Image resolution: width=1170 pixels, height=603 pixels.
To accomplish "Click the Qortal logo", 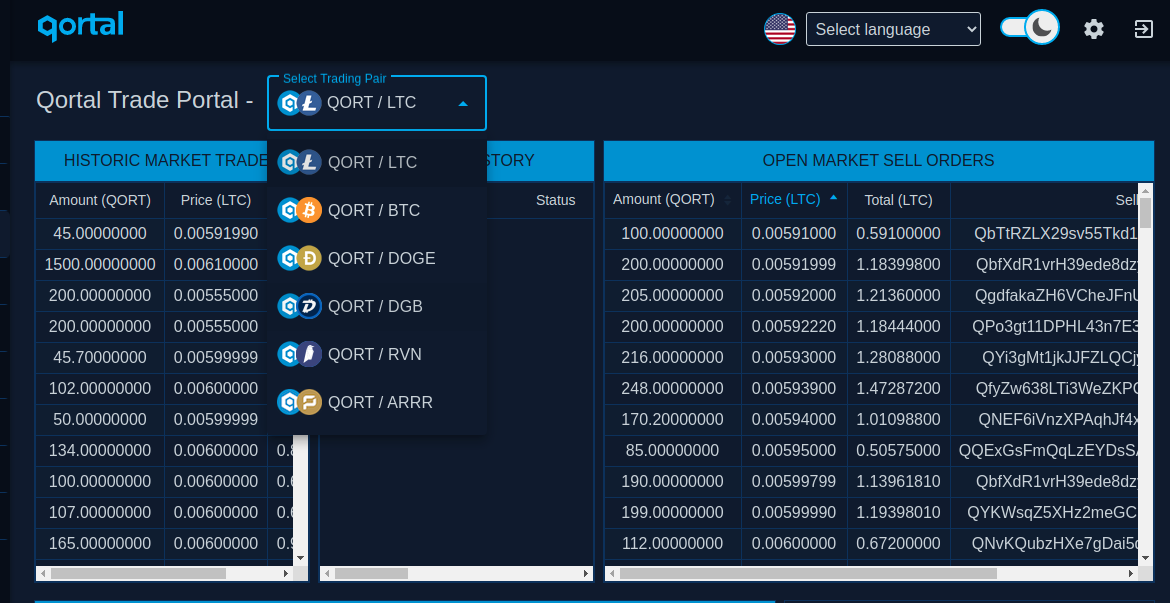I will 81,27.
